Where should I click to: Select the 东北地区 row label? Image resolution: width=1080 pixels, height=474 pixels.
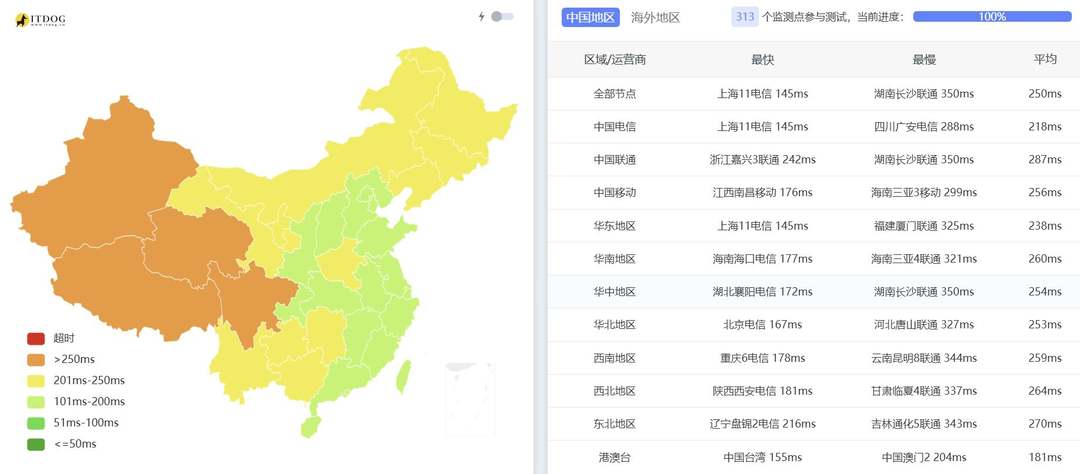click(x=615, y=424)
